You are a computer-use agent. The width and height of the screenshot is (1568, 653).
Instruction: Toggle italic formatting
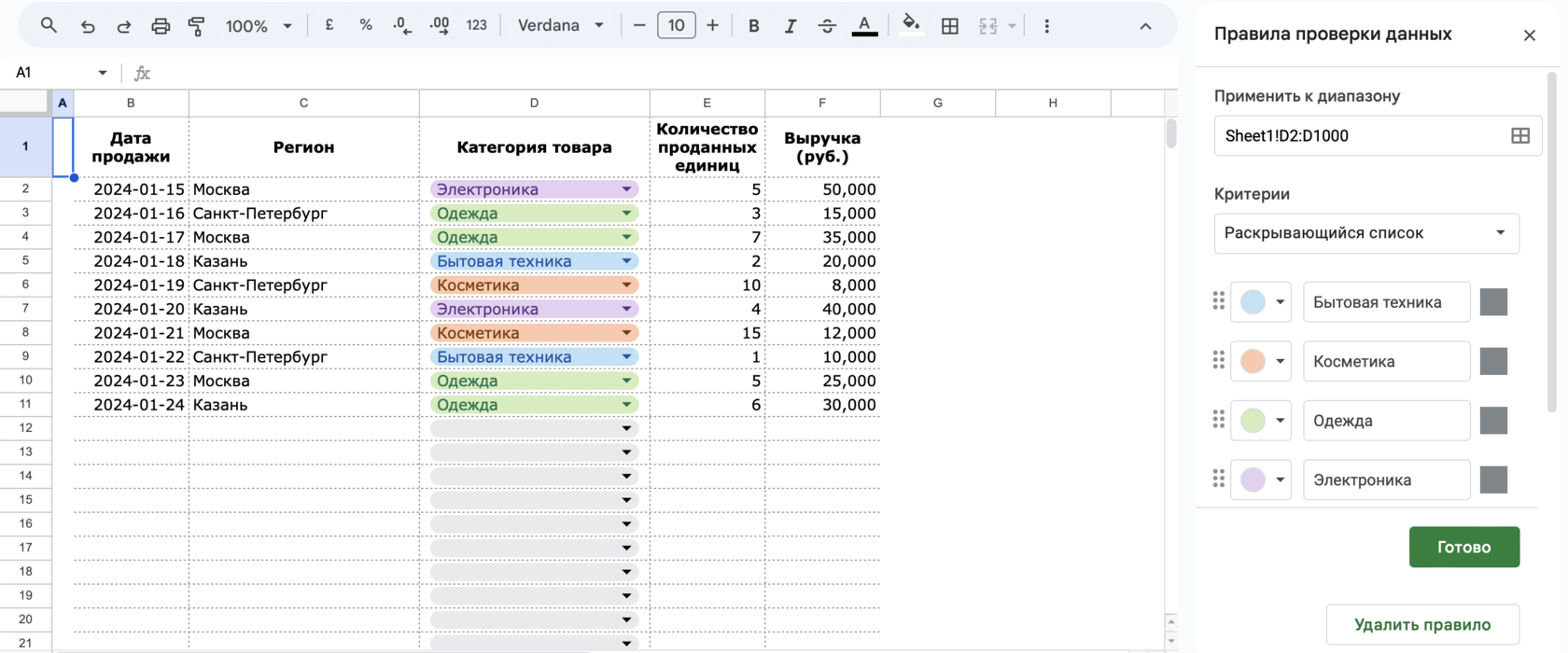point(790,26)
